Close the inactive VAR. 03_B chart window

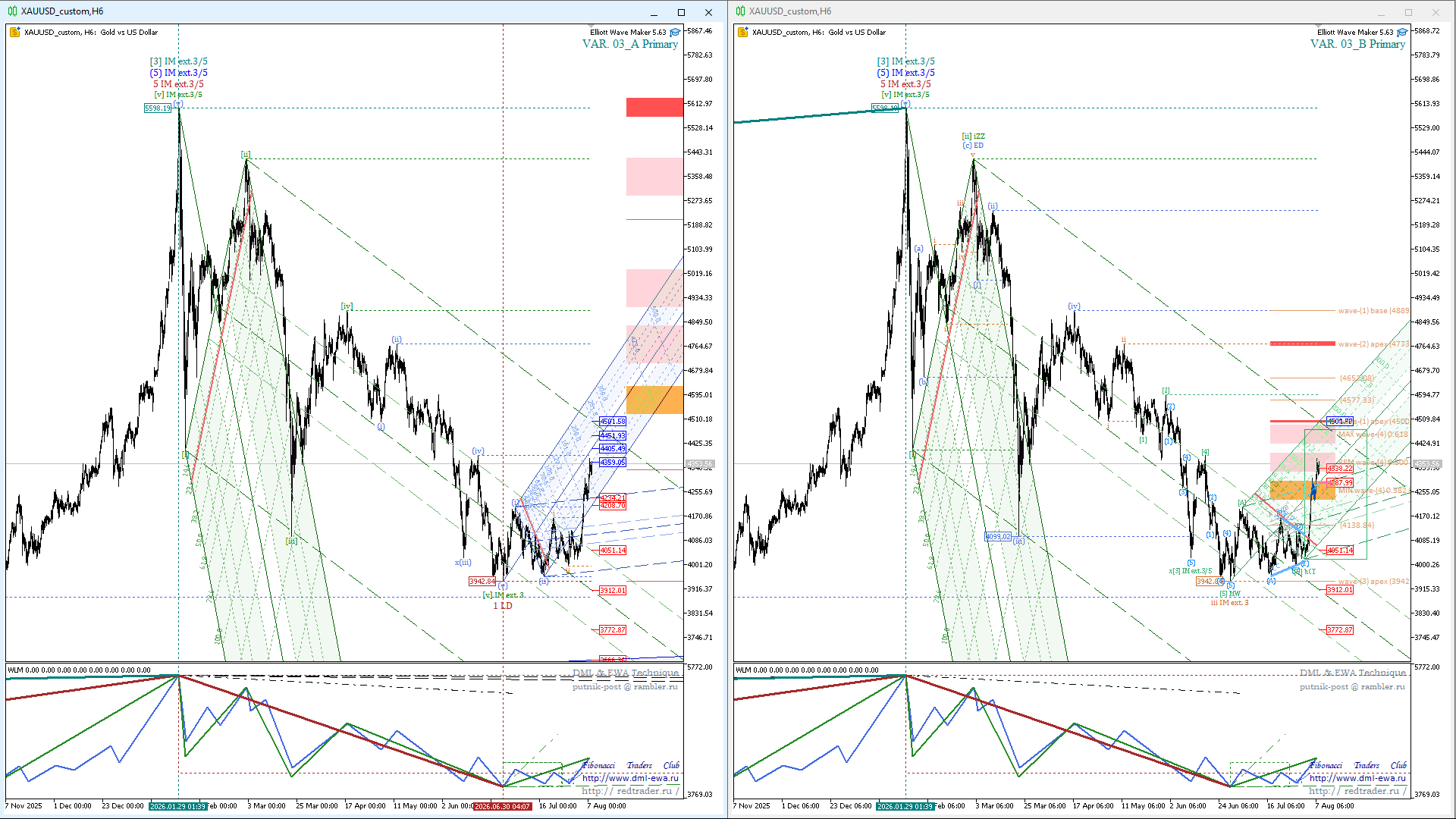(1436, 12)
